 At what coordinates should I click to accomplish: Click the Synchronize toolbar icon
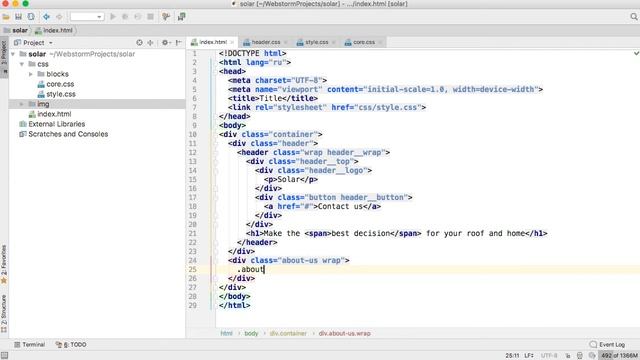tap(31, 17)
